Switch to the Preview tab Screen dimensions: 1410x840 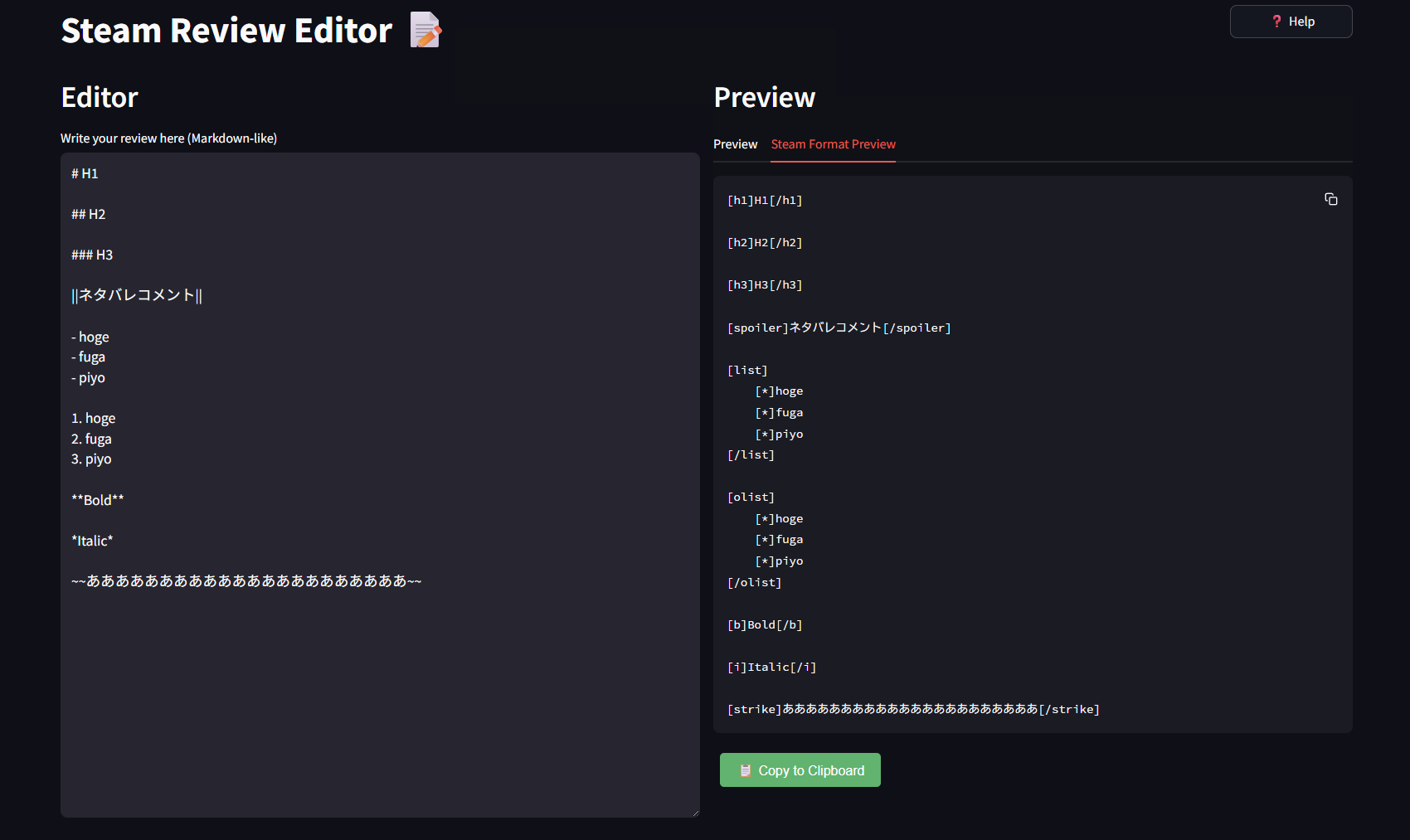point(735,144)
